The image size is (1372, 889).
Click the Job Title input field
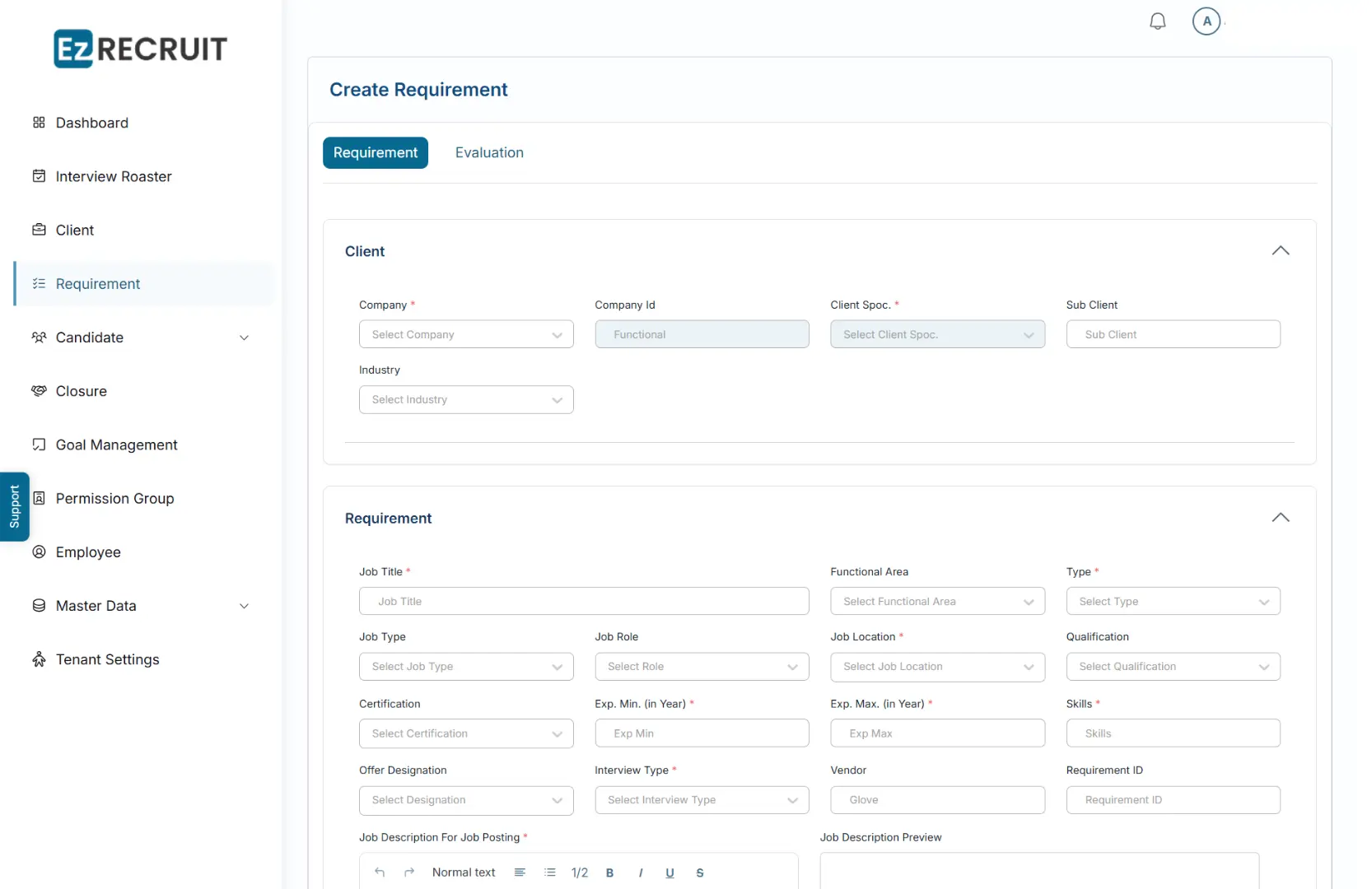(584, 602)
